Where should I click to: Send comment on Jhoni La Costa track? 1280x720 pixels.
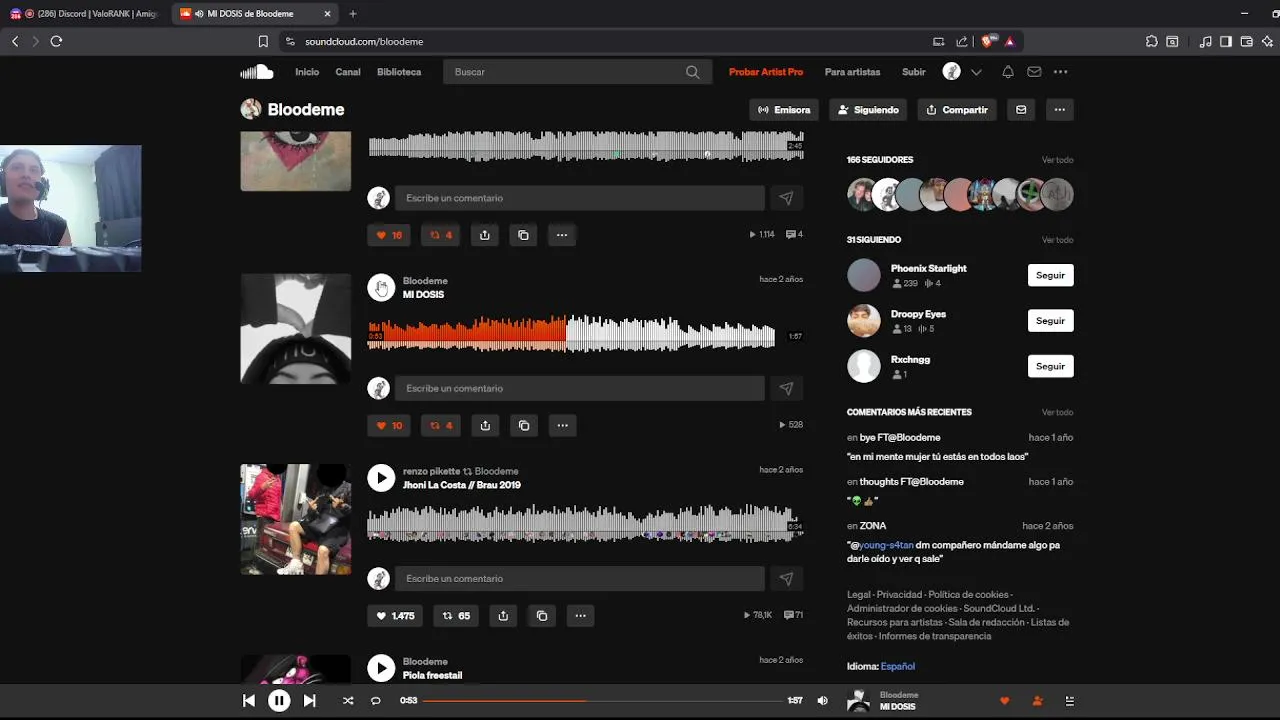786,578
